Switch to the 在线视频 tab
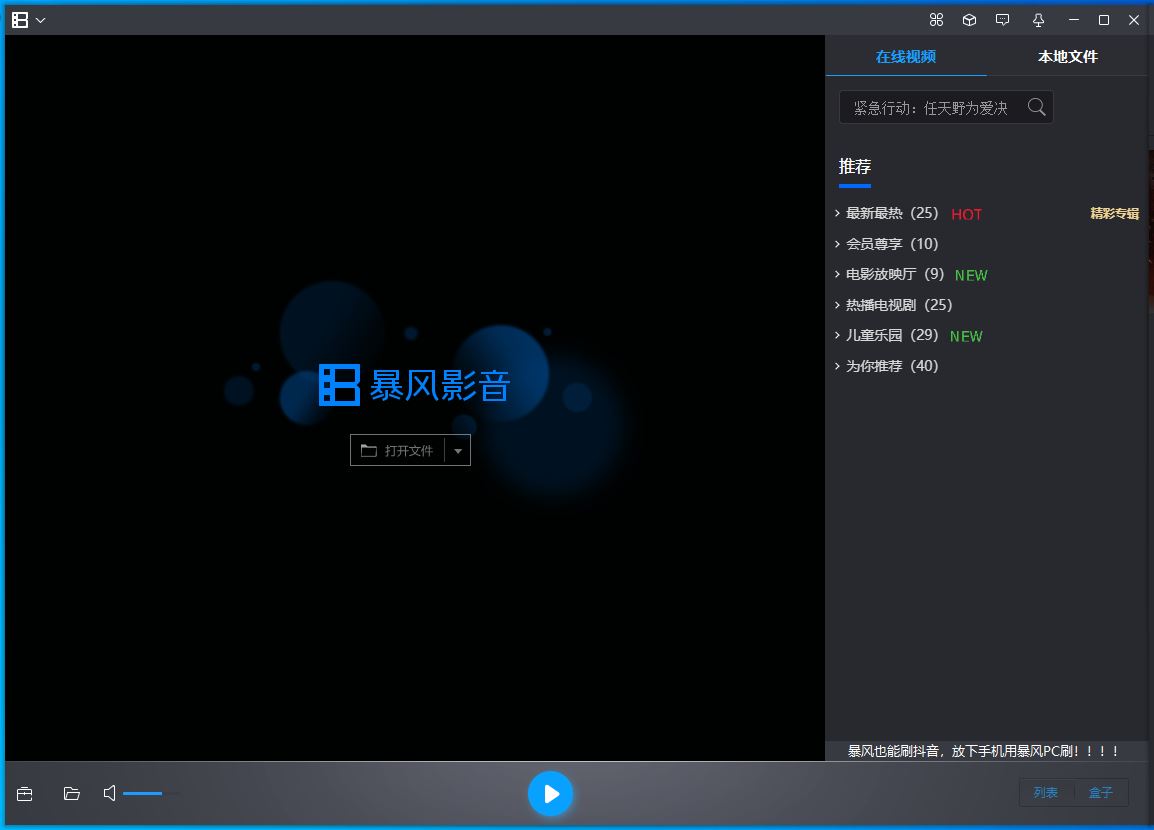This screenshot has width=1154, height=830. (x=906, y=57)
